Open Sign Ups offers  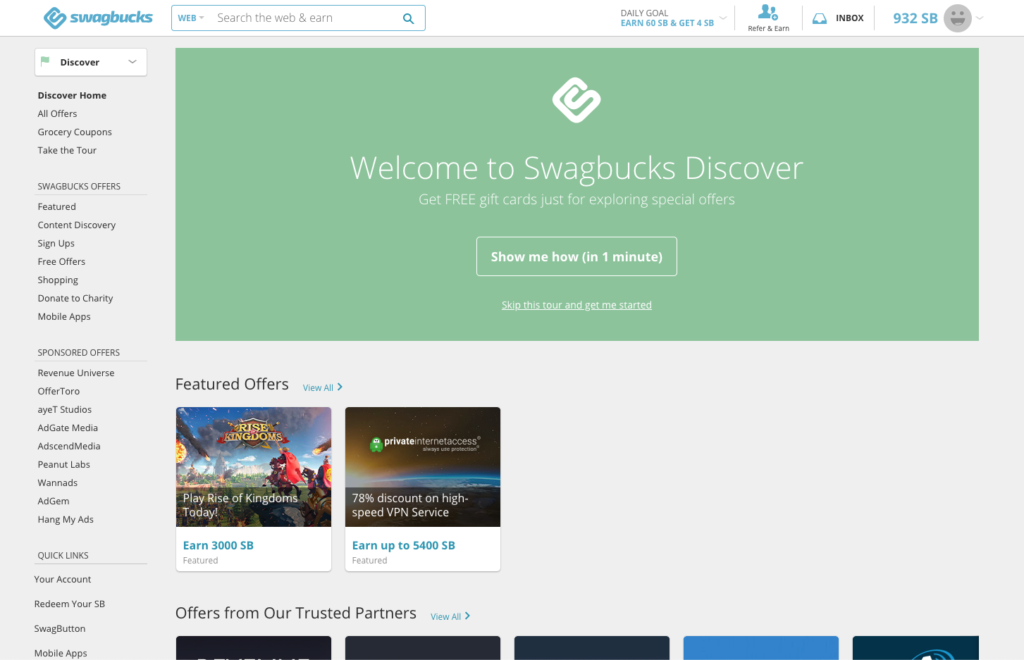56,243
